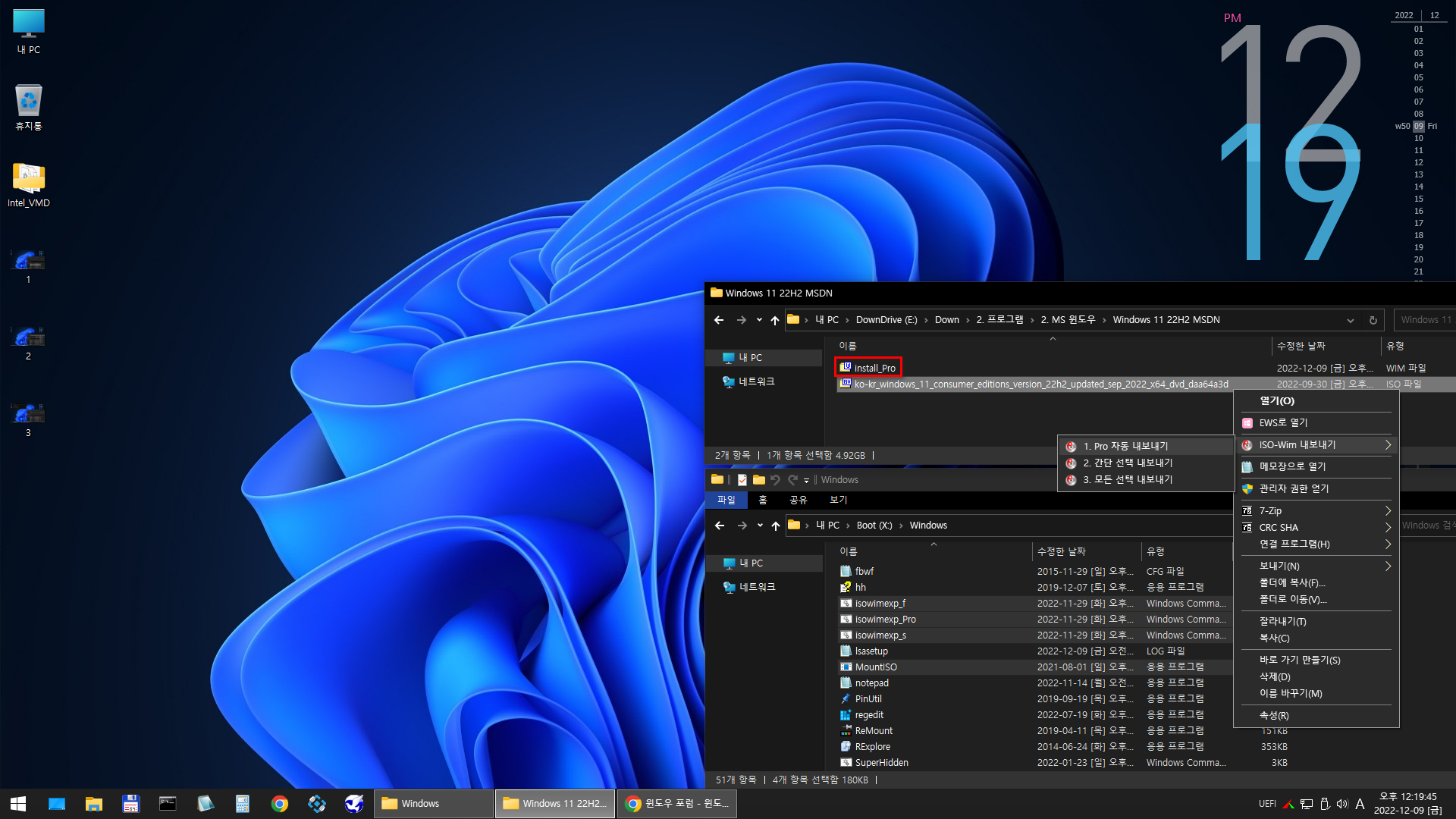Open address history dropdown in MSDN window
This screenshot has height=819, width=1456.
[x=1350, y=320]
